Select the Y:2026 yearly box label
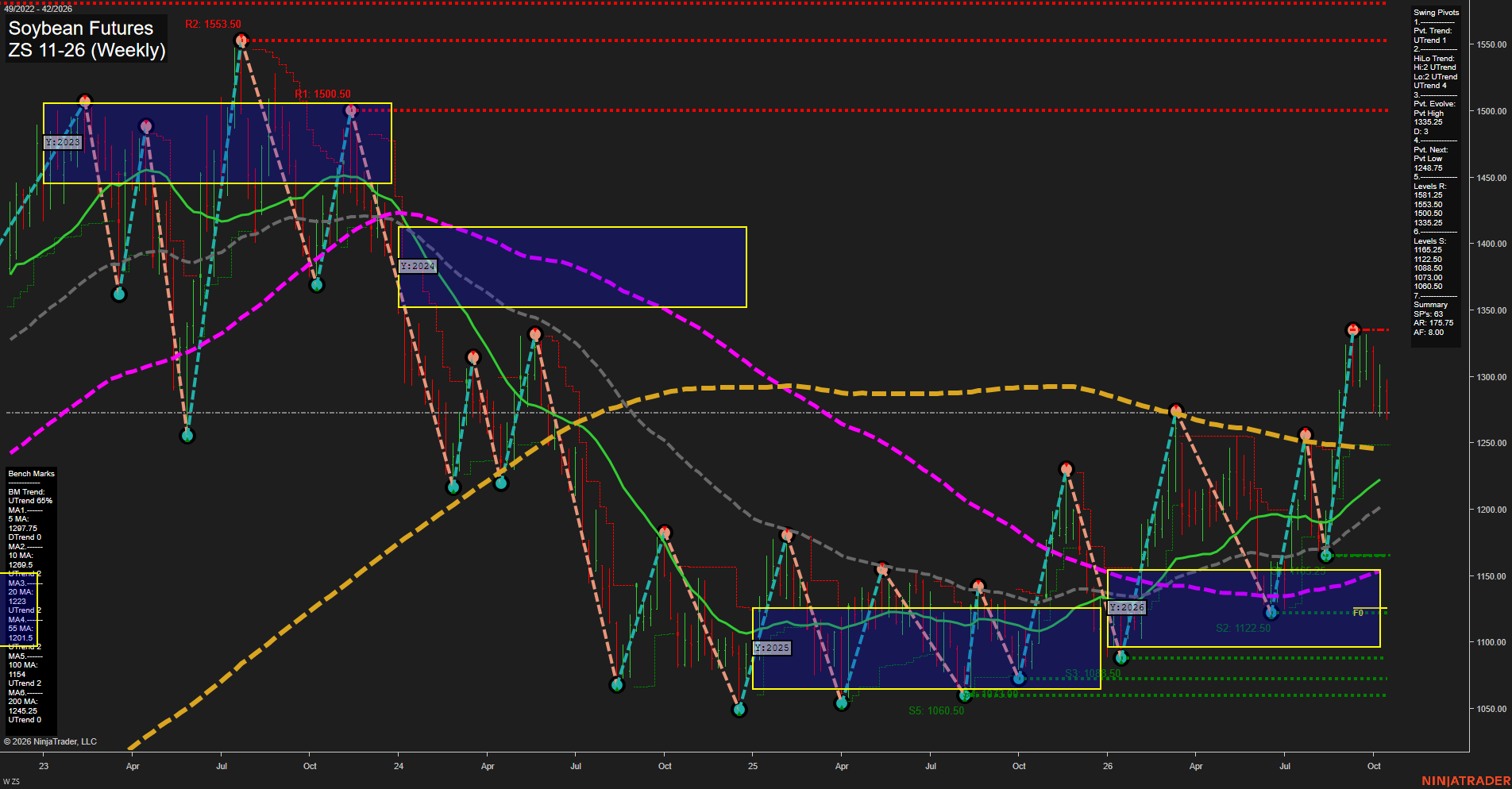 click(x=1127, y=607)
